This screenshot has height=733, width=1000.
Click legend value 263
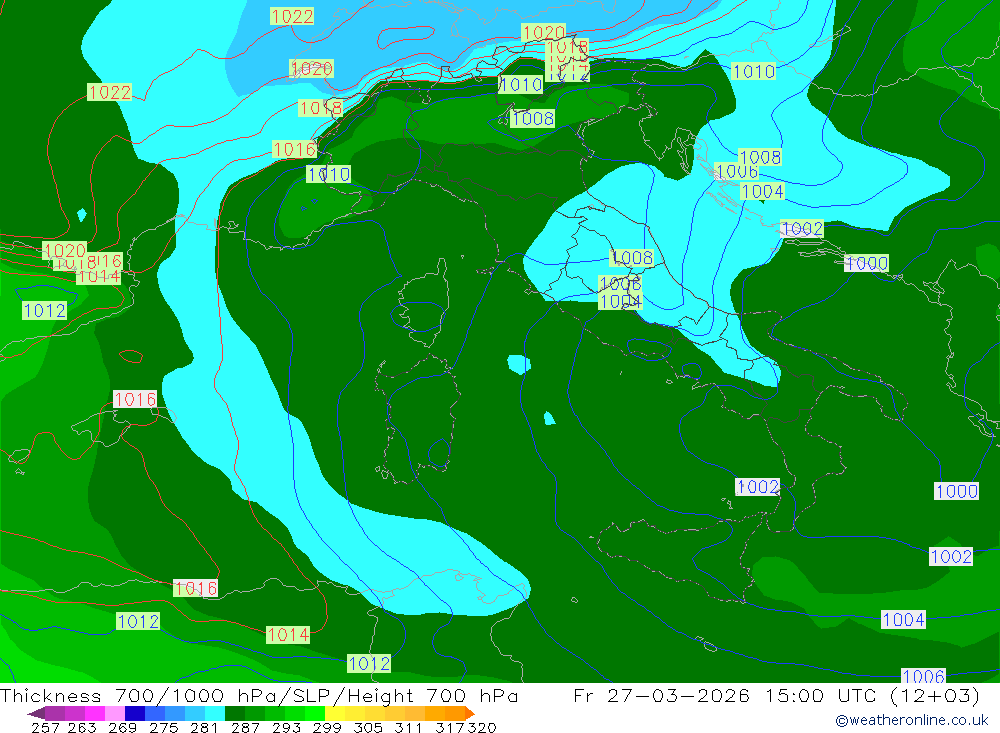pos(82,727)
